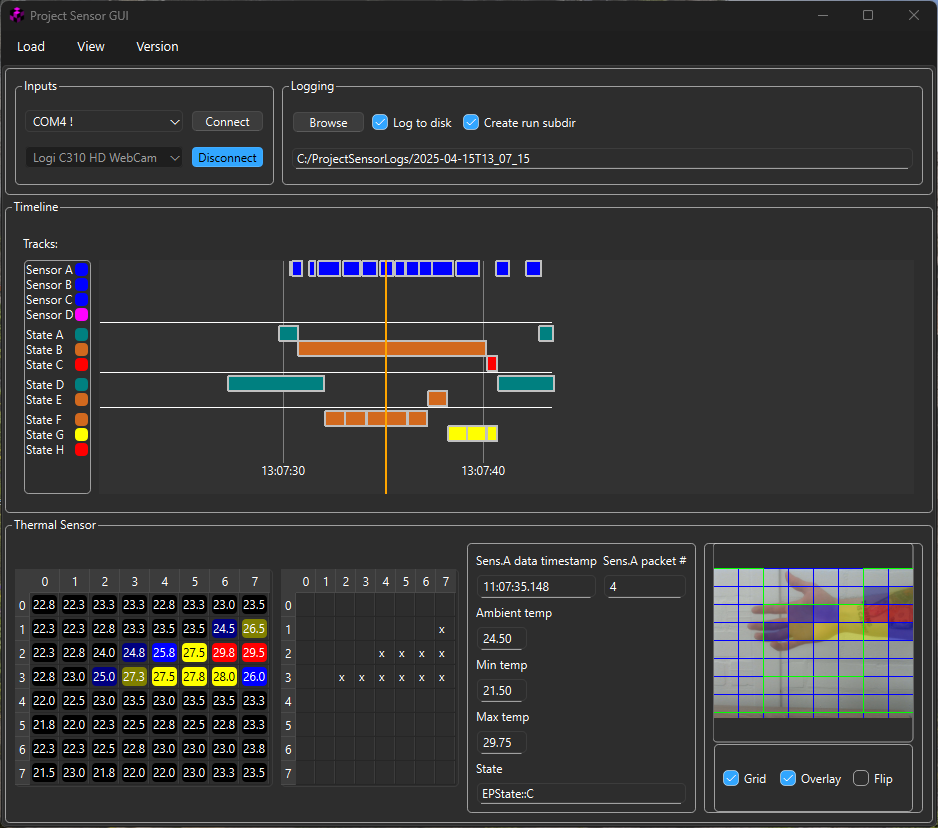Click the State B orange legend marker
This screenshot has height=828, width=938.
(81, 349)
